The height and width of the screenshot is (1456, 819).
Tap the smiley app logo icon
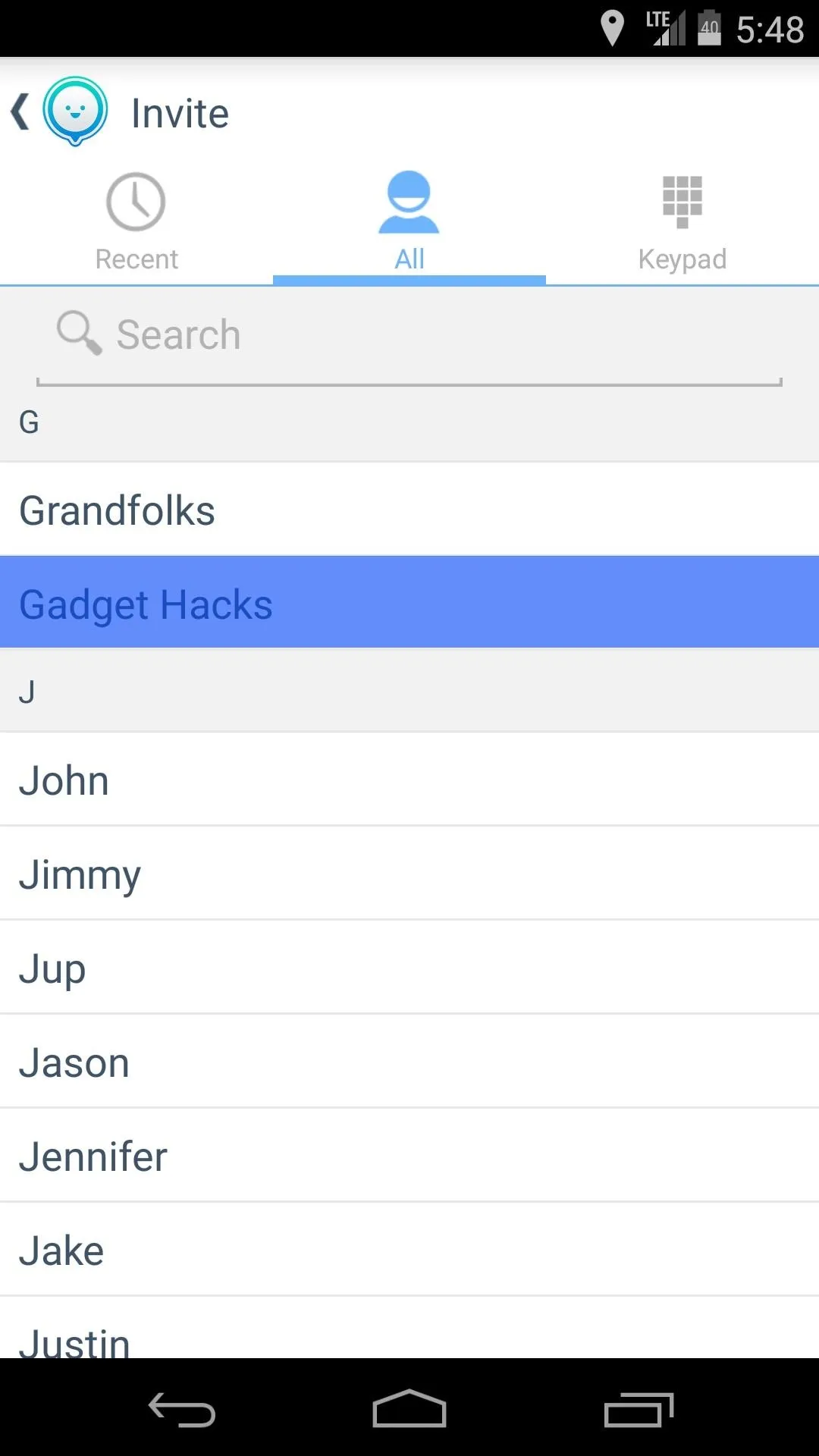coord(74,111)
